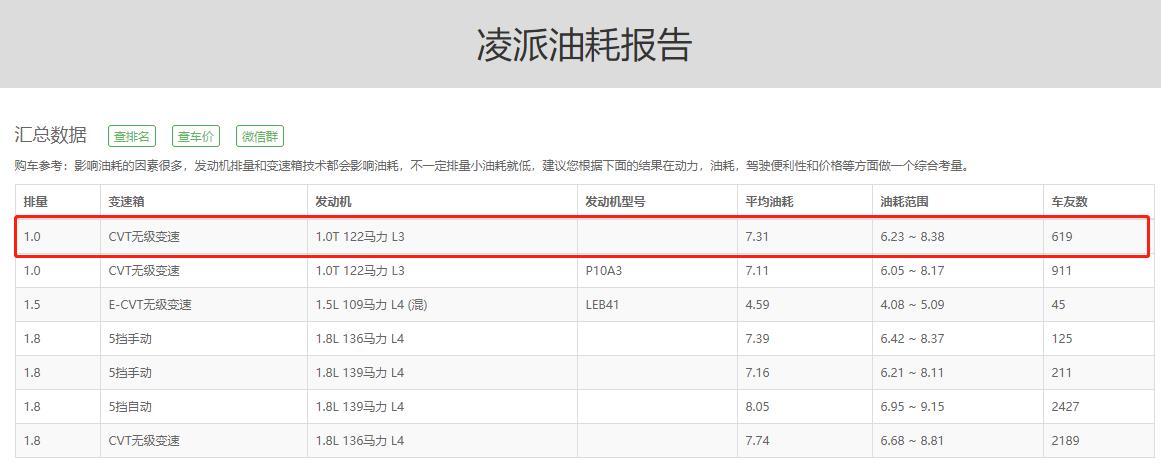Click the 购车参考 advice paragraph
The width and height of the screenshot is (1161, 465).
[492, 166]
